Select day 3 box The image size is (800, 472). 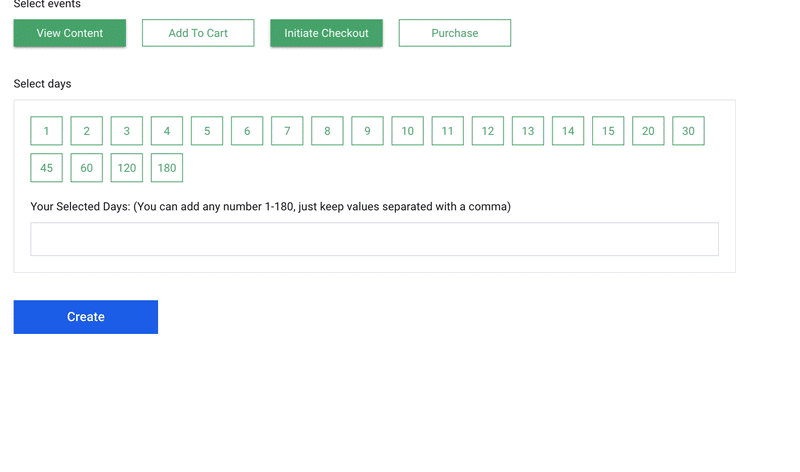click(x=127, y=131)
